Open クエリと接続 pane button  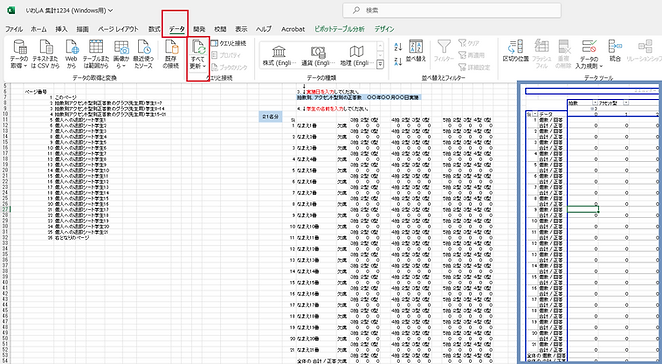click(228, 43)
